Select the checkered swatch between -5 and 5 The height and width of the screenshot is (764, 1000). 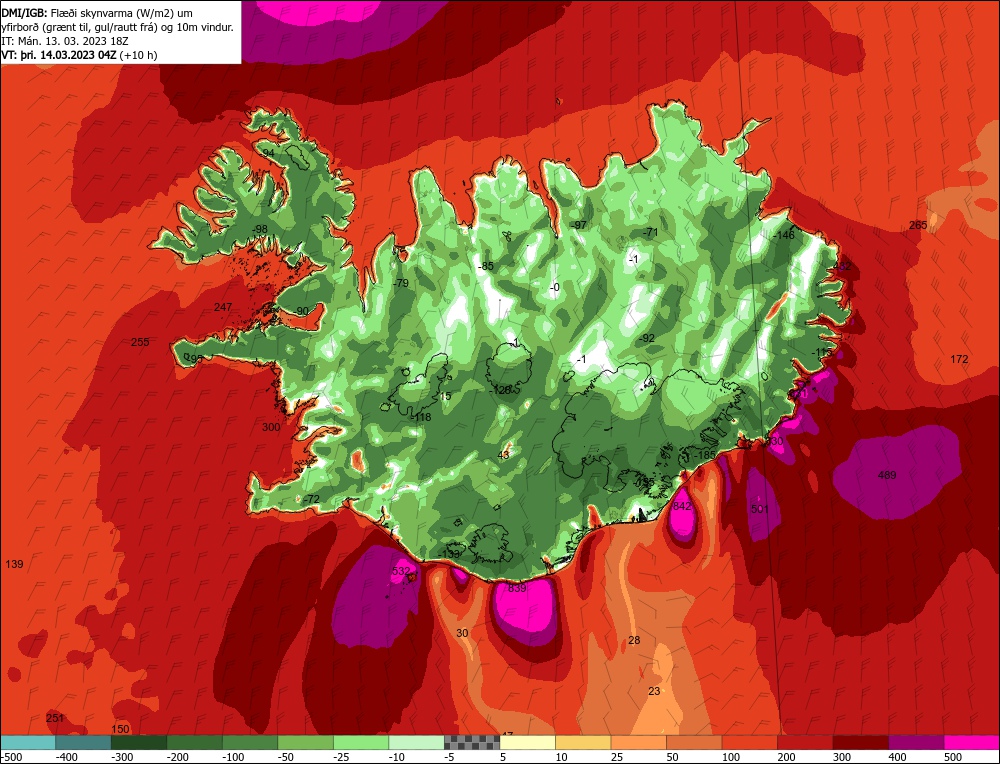coord(472,742)
